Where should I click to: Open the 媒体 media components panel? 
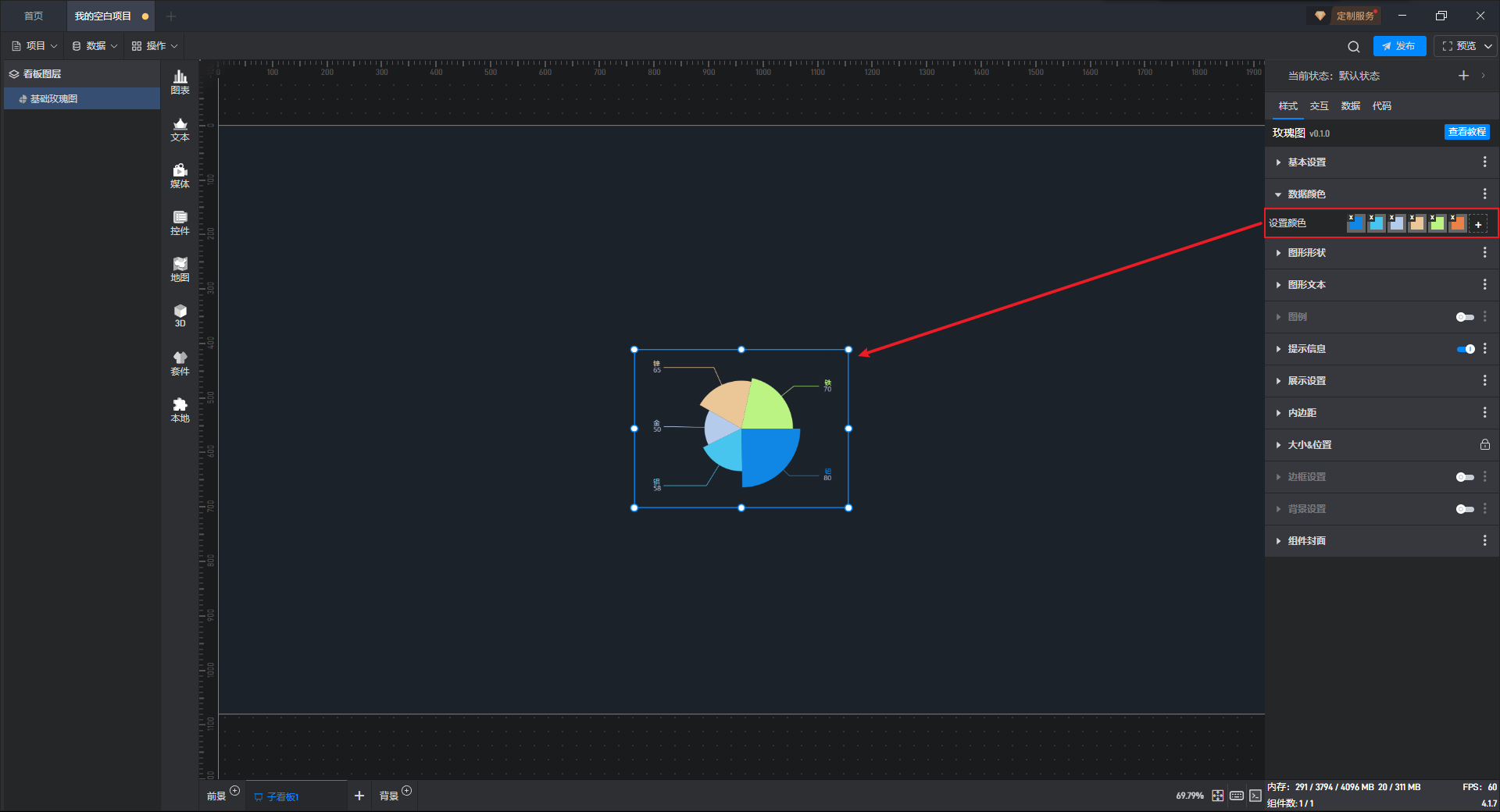coord(180,176)
